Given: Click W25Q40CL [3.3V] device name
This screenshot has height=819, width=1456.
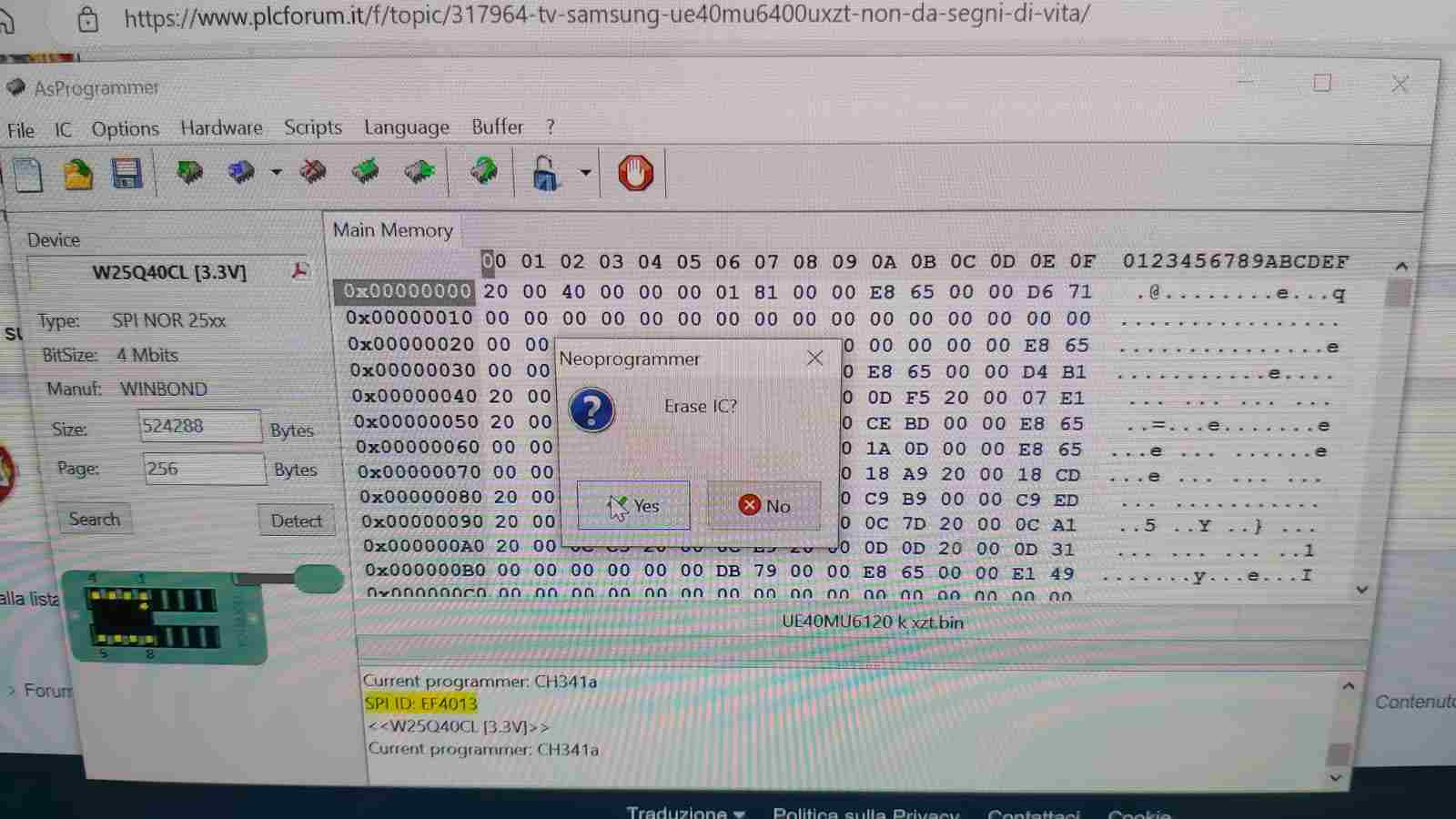Looking at the screenshot, I should point(169,272).
